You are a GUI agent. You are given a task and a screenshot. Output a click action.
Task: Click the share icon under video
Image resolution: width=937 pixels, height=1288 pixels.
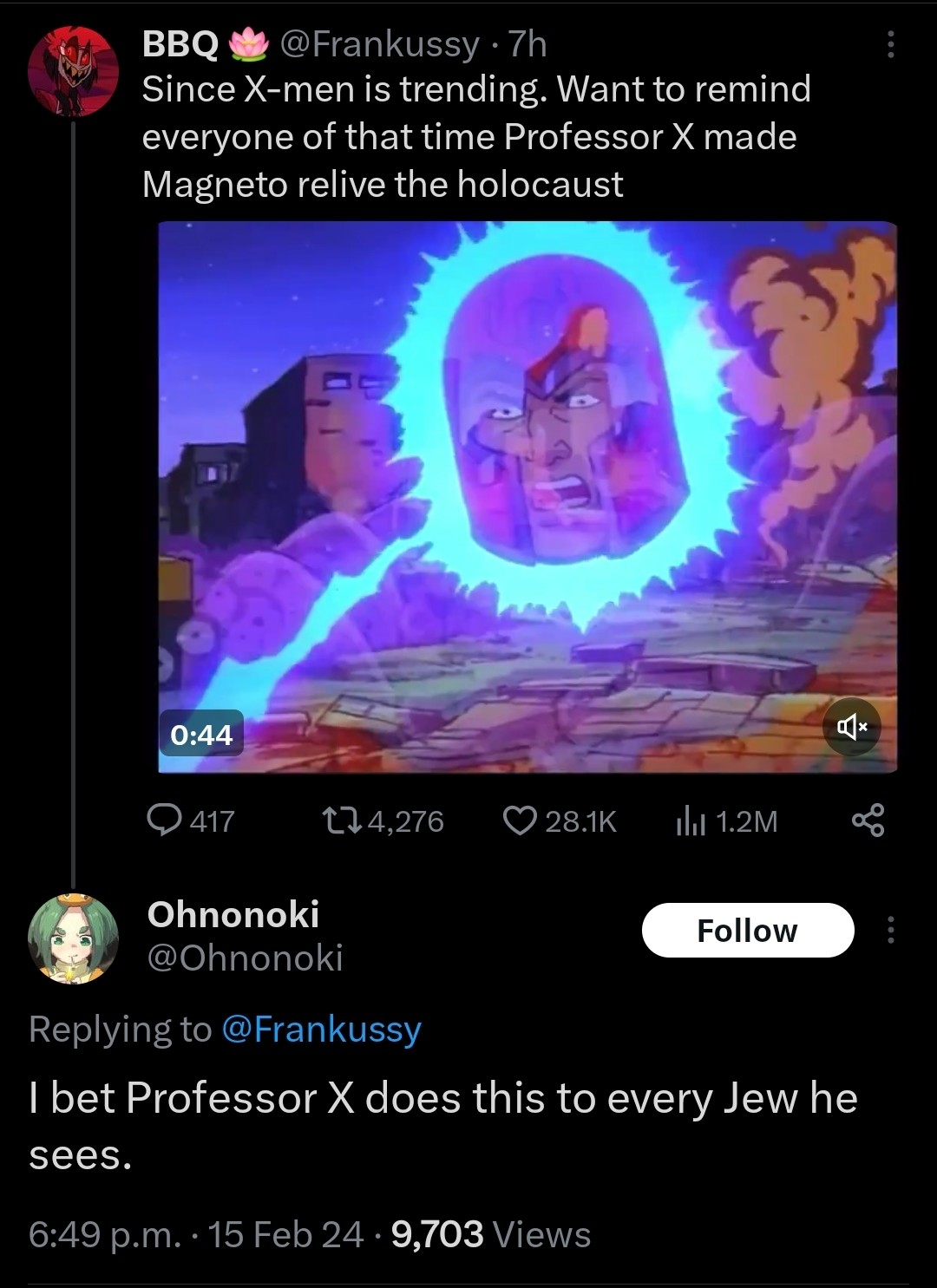coord(868,820)
